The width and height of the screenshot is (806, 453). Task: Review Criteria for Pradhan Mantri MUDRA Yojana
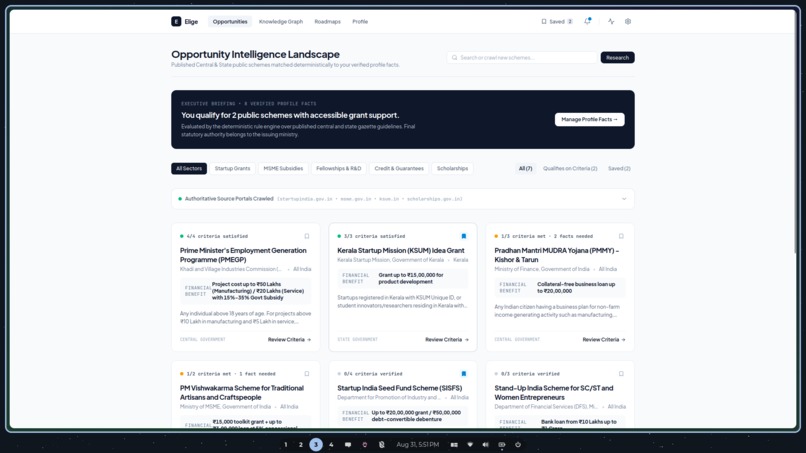coord(604,339)
